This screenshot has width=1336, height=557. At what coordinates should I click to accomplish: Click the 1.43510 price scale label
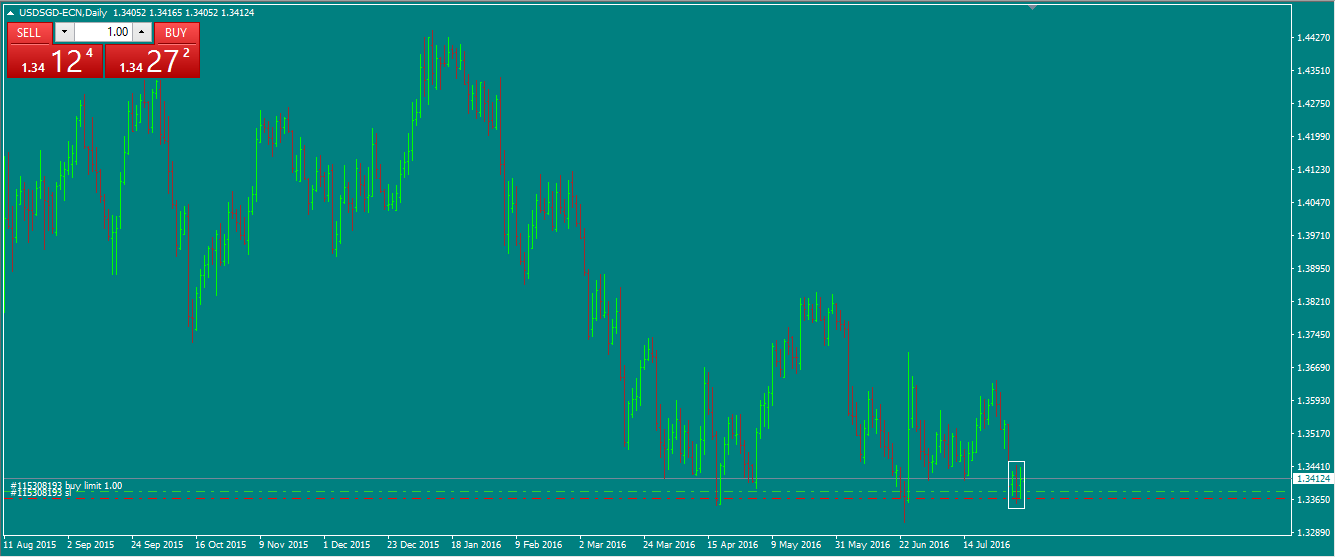pyautogui.click(x=1313, y=71)
